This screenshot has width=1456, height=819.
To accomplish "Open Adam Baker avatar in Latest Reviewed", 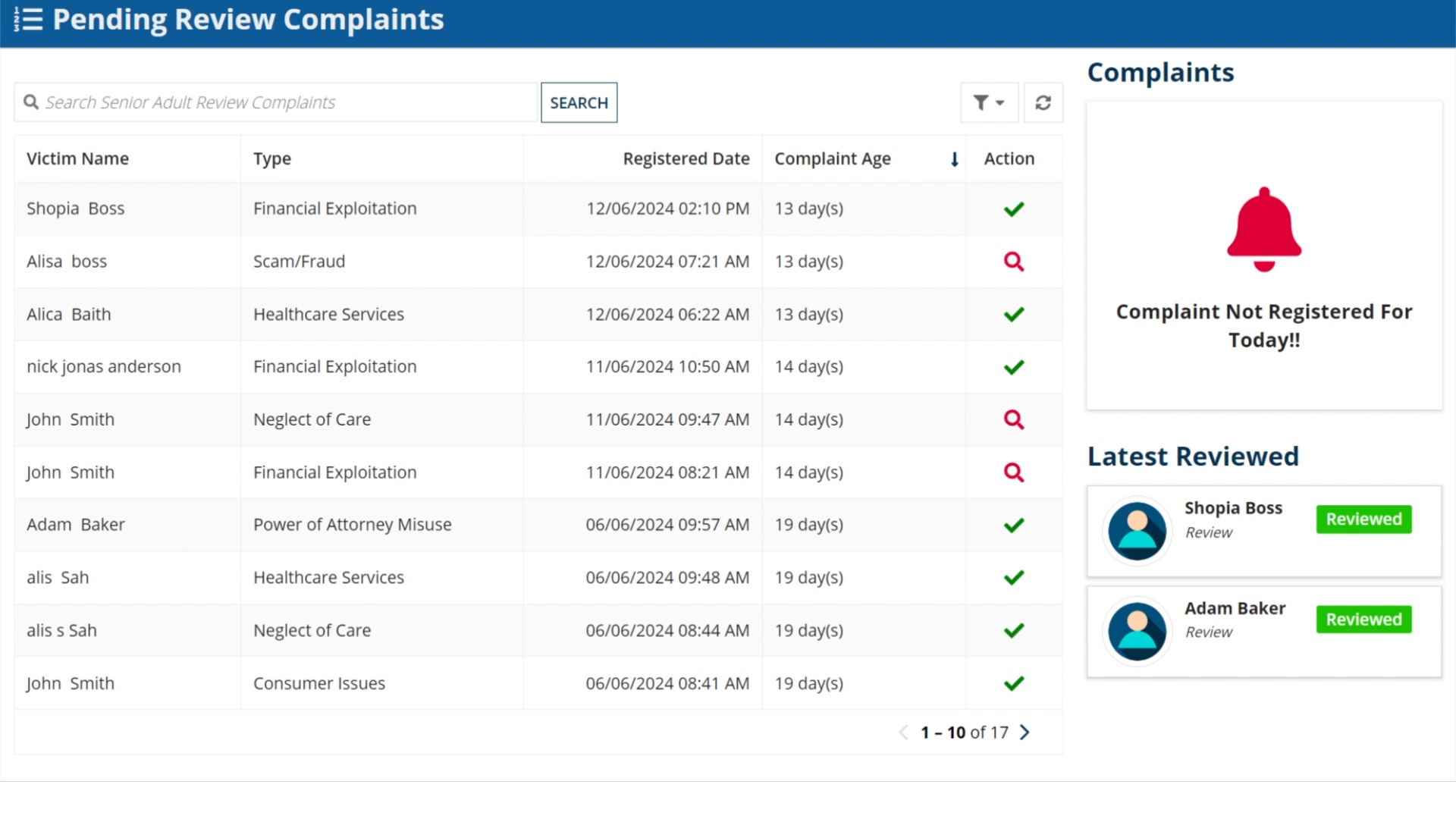I will pos(1137,632).
